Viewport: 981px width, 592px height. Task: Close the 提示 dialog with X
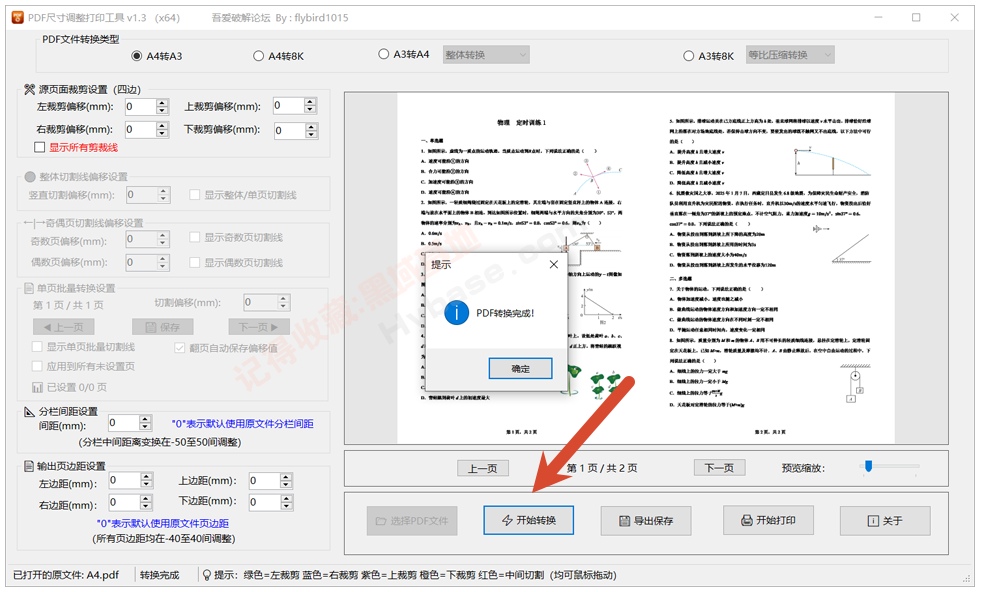[x=553, y=265]
